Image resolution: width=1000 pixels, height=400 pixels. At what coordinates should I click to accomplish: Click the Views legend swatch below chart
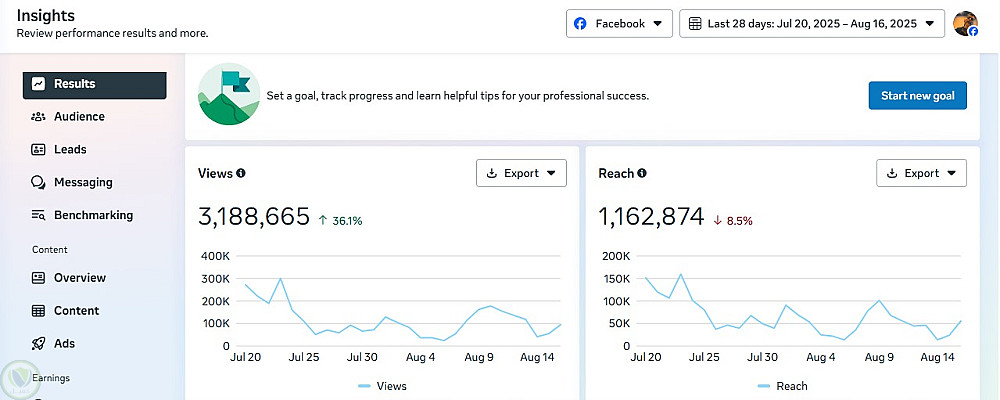(365, 386)
